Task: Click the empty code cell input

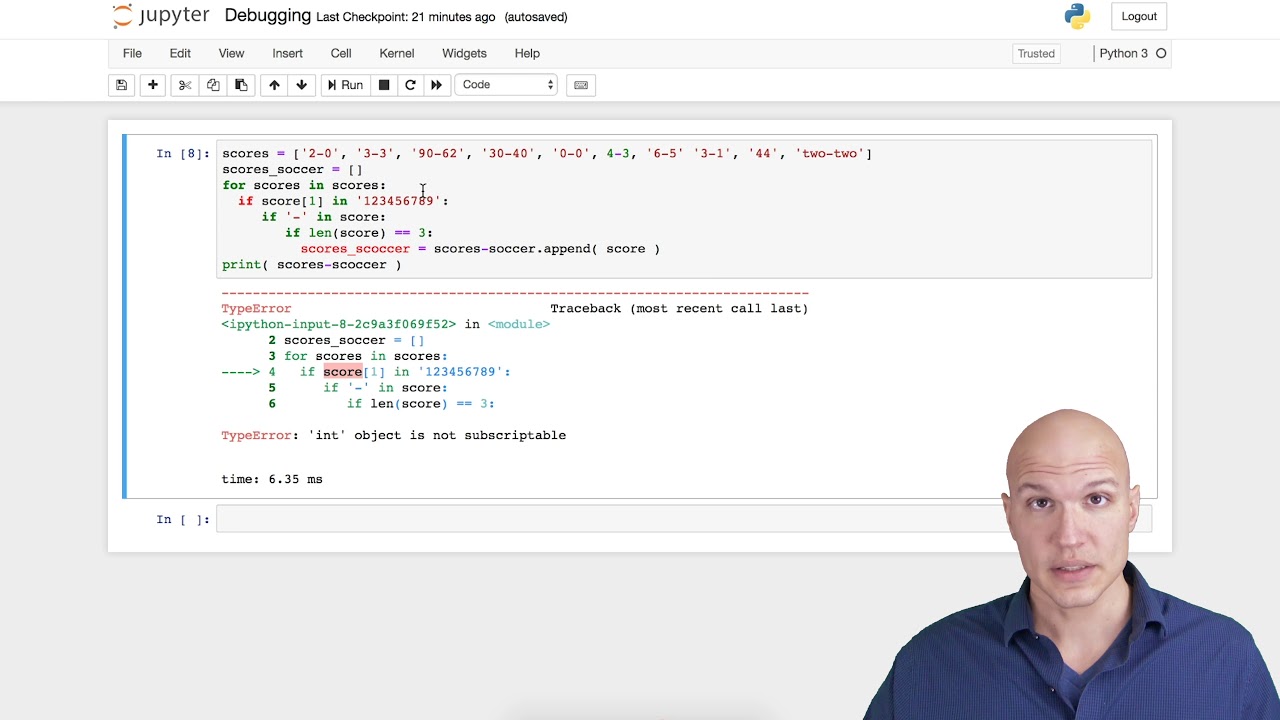Action: (x=684, y=519)
